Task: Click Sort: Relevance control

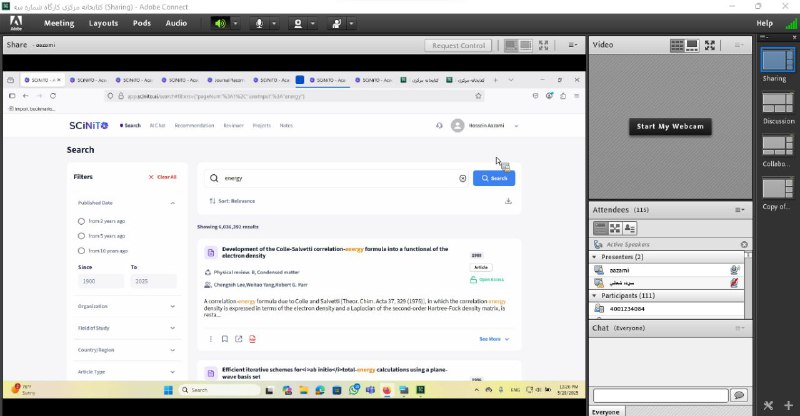Action: (x=232, y=201)
